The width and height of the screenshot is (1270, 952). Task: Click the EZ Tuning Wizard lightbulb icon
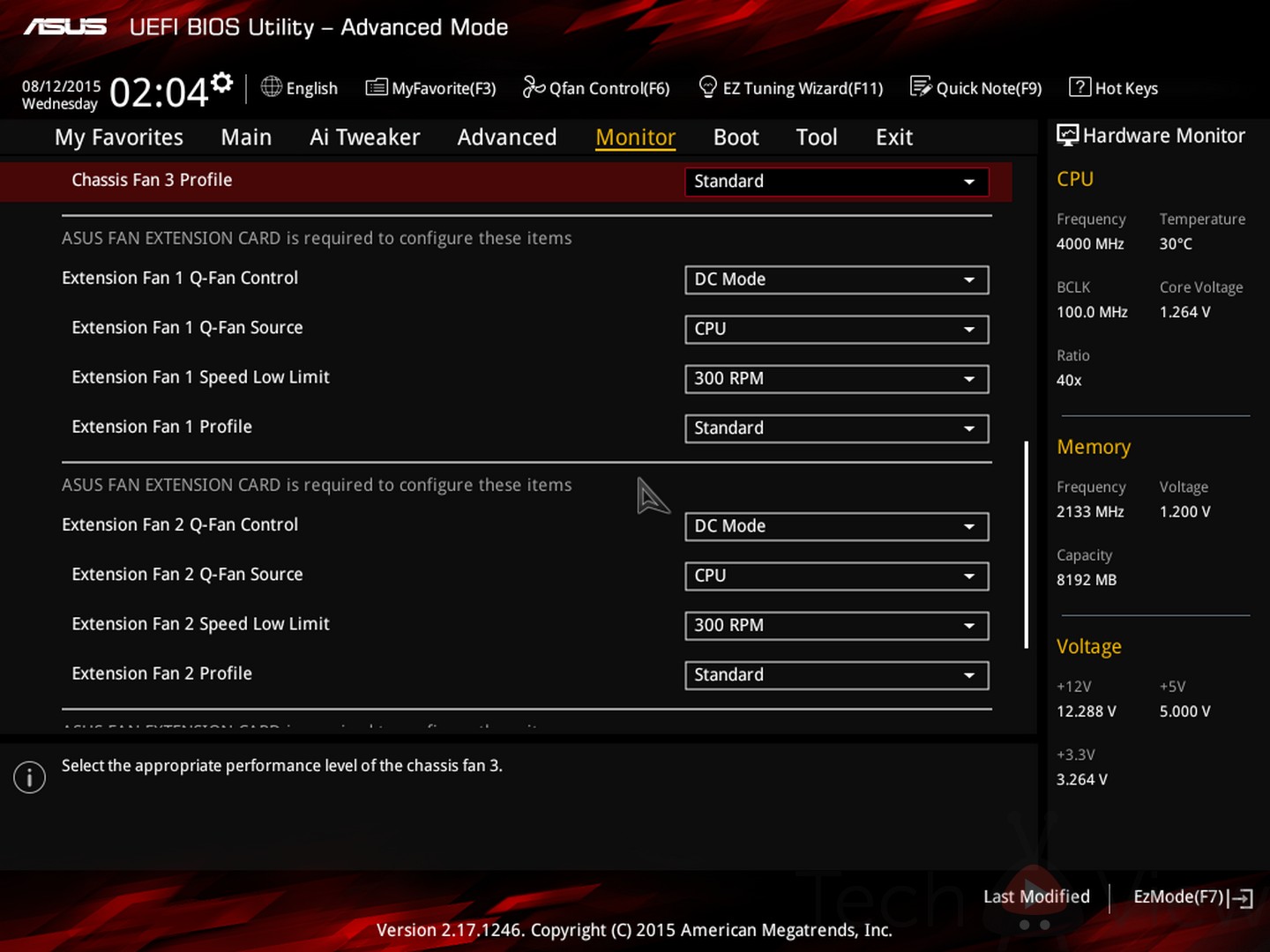point(707,86)
